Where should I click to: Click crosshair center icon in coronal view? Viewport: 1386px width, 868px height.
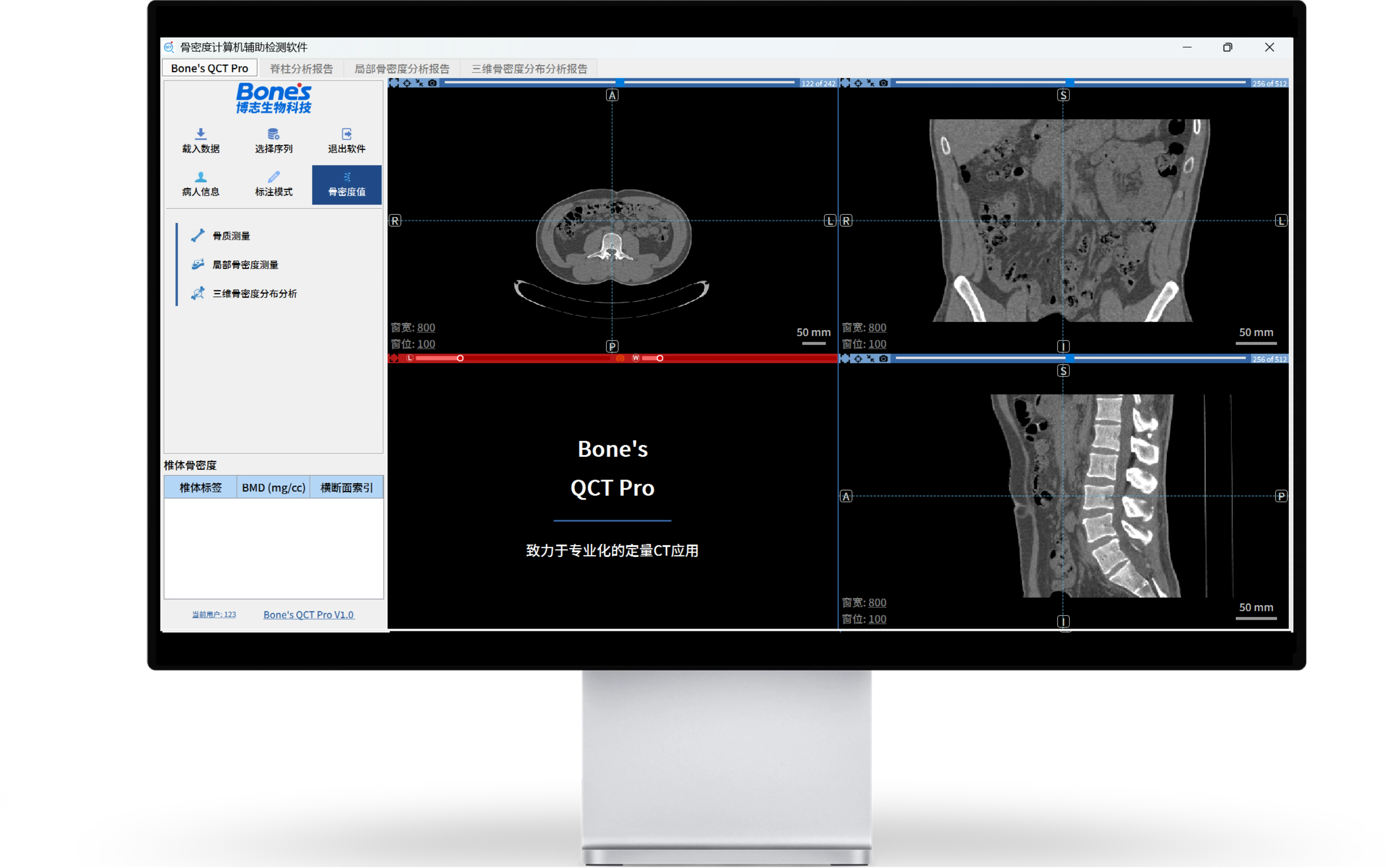click(858, 83)
